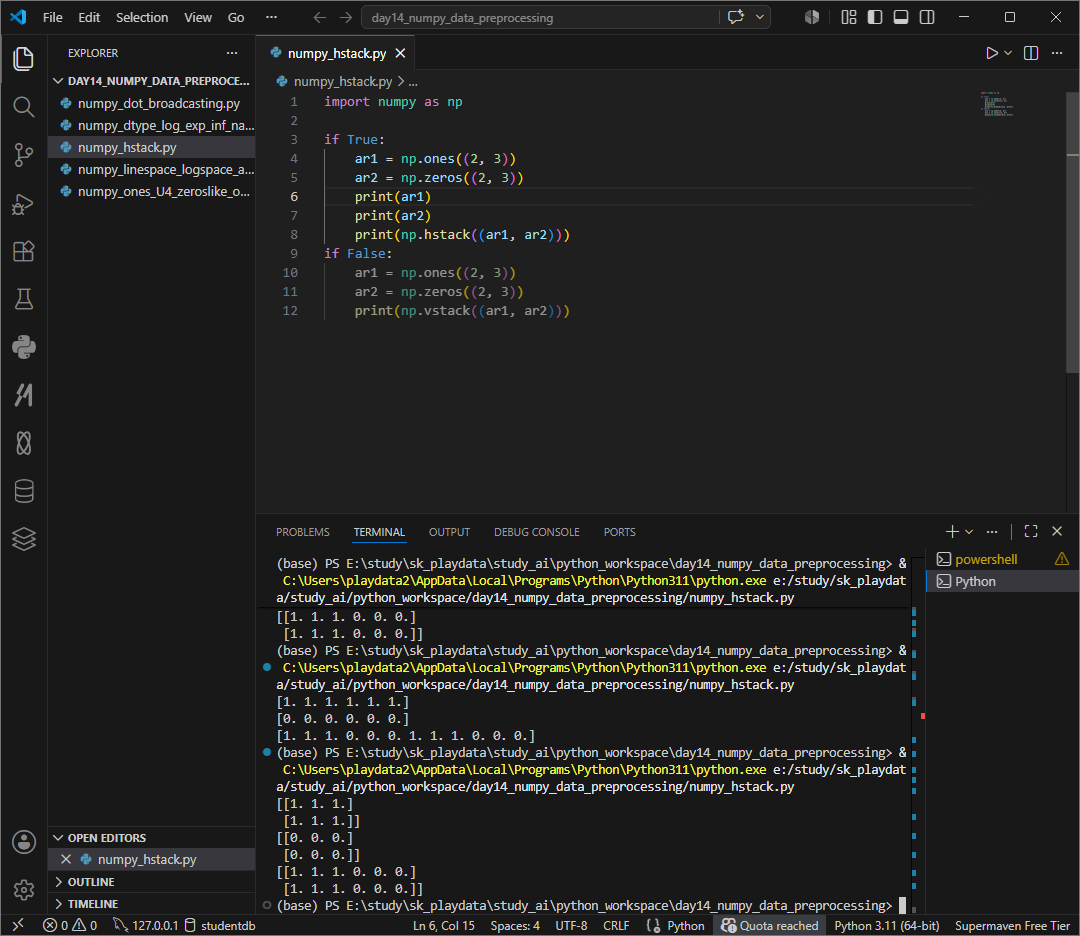Viewport: 1080px width, 936px height.
Task: Open remote window indicator in status bar
Action: point(19,925)
